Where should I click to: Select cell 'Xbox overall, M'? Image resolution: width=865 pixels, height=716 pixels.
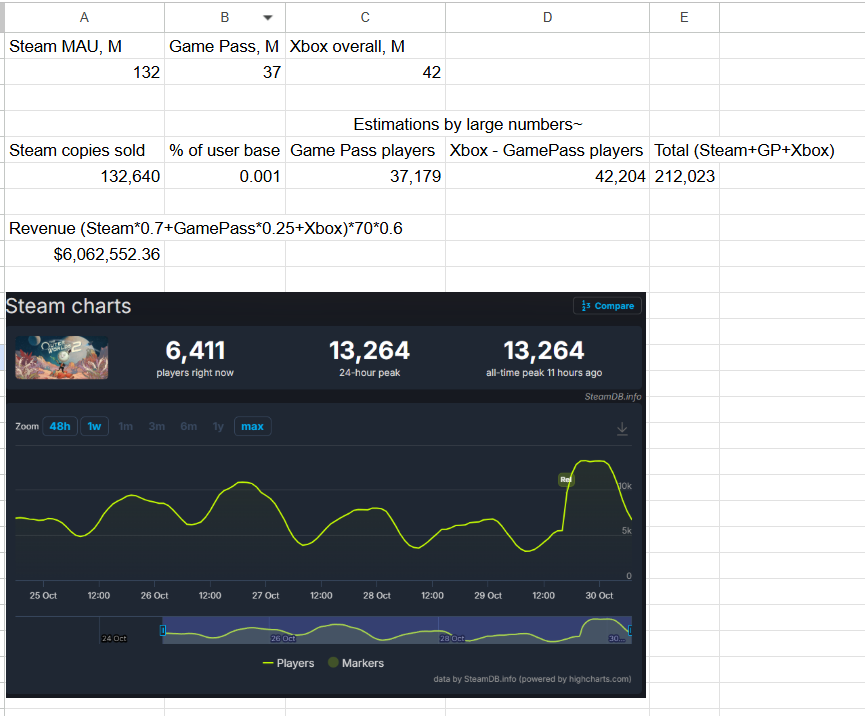[365, 46]
